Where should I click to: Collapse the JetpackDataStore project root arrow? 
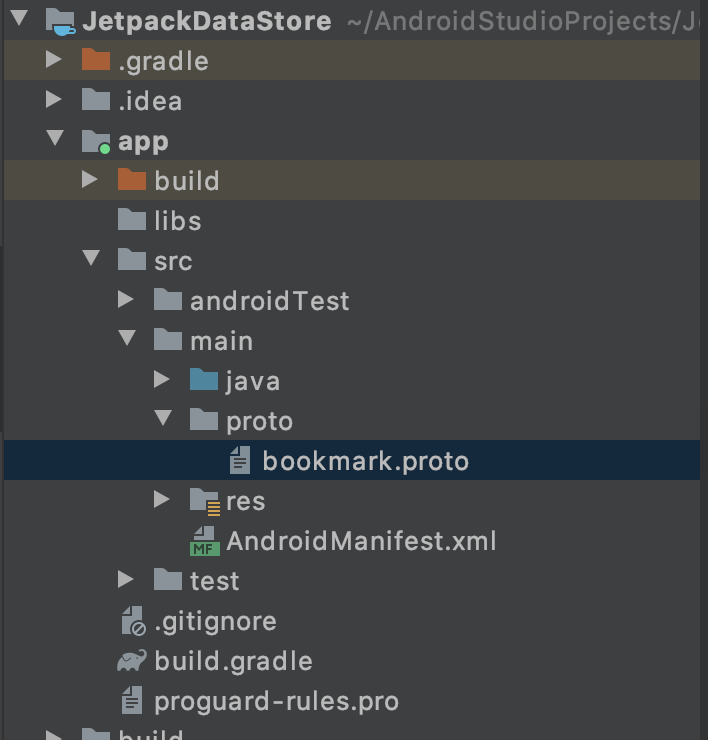tap(19, 18)
